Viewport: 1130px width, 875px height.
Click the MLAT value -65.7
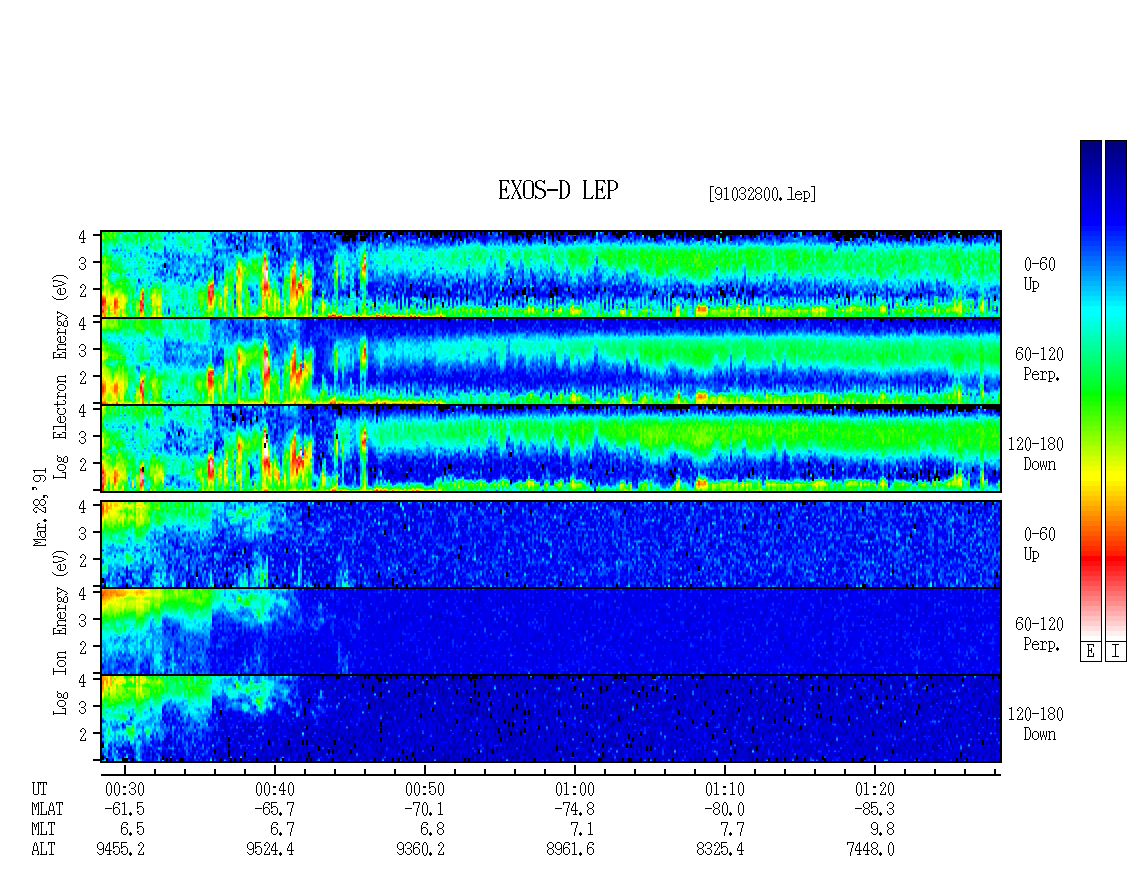(x=275, y=809)
